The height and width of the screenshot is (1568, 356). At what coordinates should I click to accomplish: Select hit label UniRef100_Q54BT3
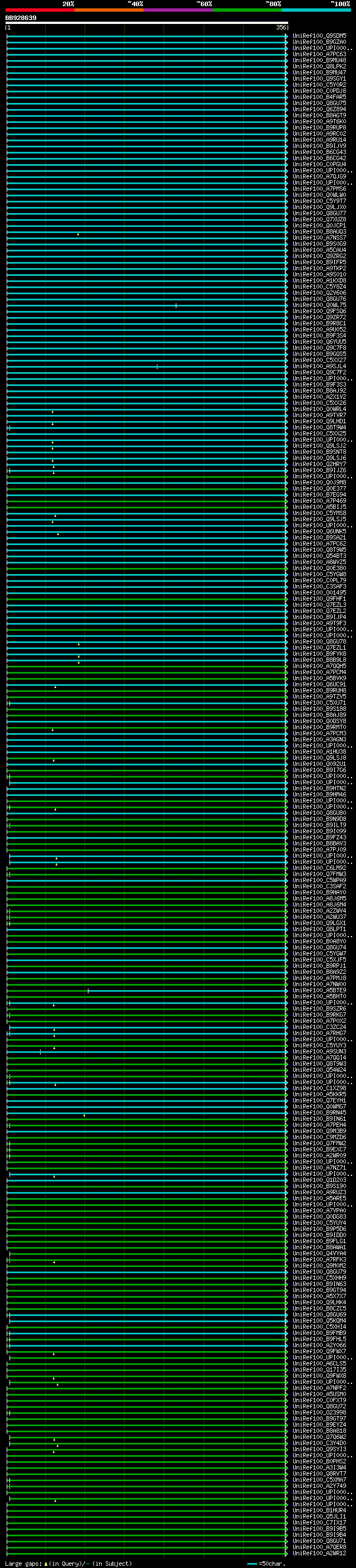319,556
